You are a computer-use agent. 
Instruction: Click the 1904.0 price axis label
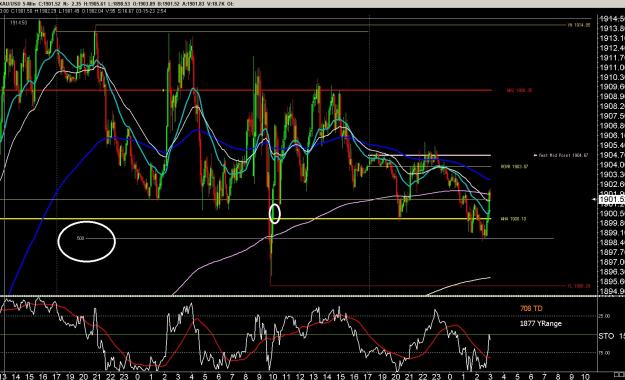(x=612, y=165)
